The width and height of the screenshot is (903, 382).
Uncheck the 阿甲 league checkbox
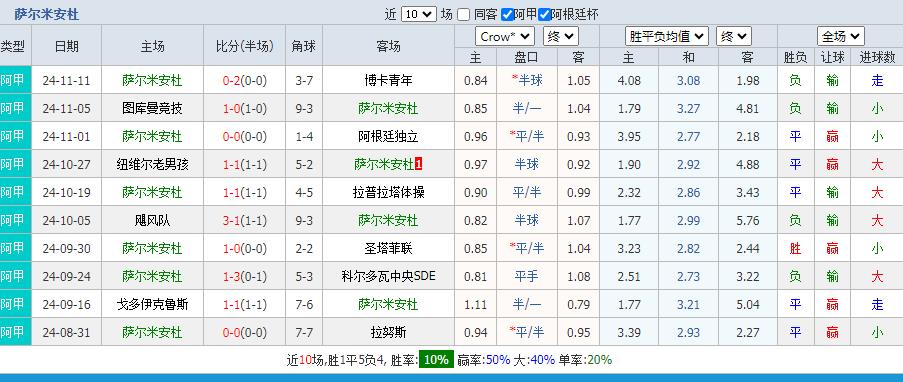point(507,14)
